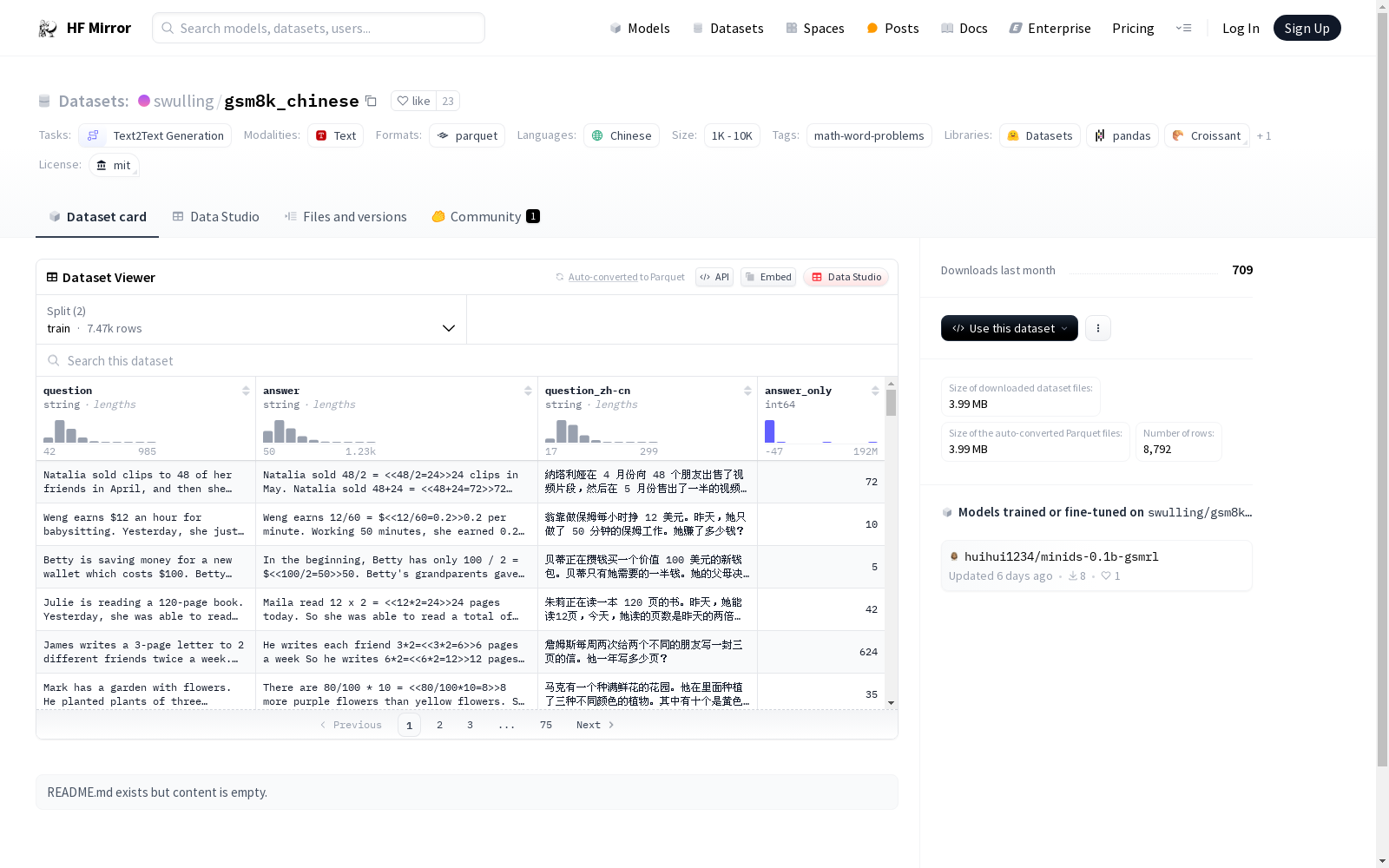Open the API button in Dataset Viewer
1389x868 pixels.
pyautogui.click(x=714, y=277)
